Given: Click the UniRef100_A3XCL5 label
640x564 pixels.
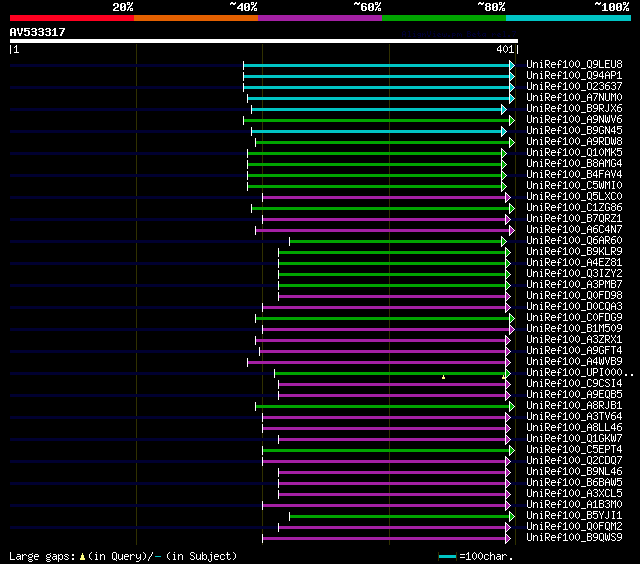Looking at the screenshot, I should (x=574, y=494).
